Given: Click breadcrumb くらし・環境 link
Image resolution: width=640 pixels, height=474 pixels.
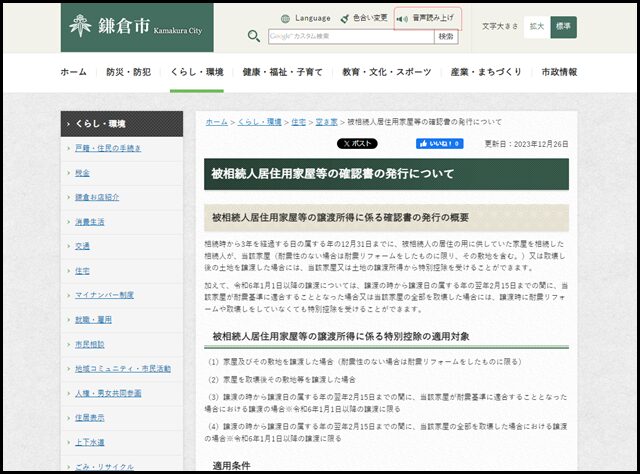Looking at the screenshot, I should pos(260,122).
